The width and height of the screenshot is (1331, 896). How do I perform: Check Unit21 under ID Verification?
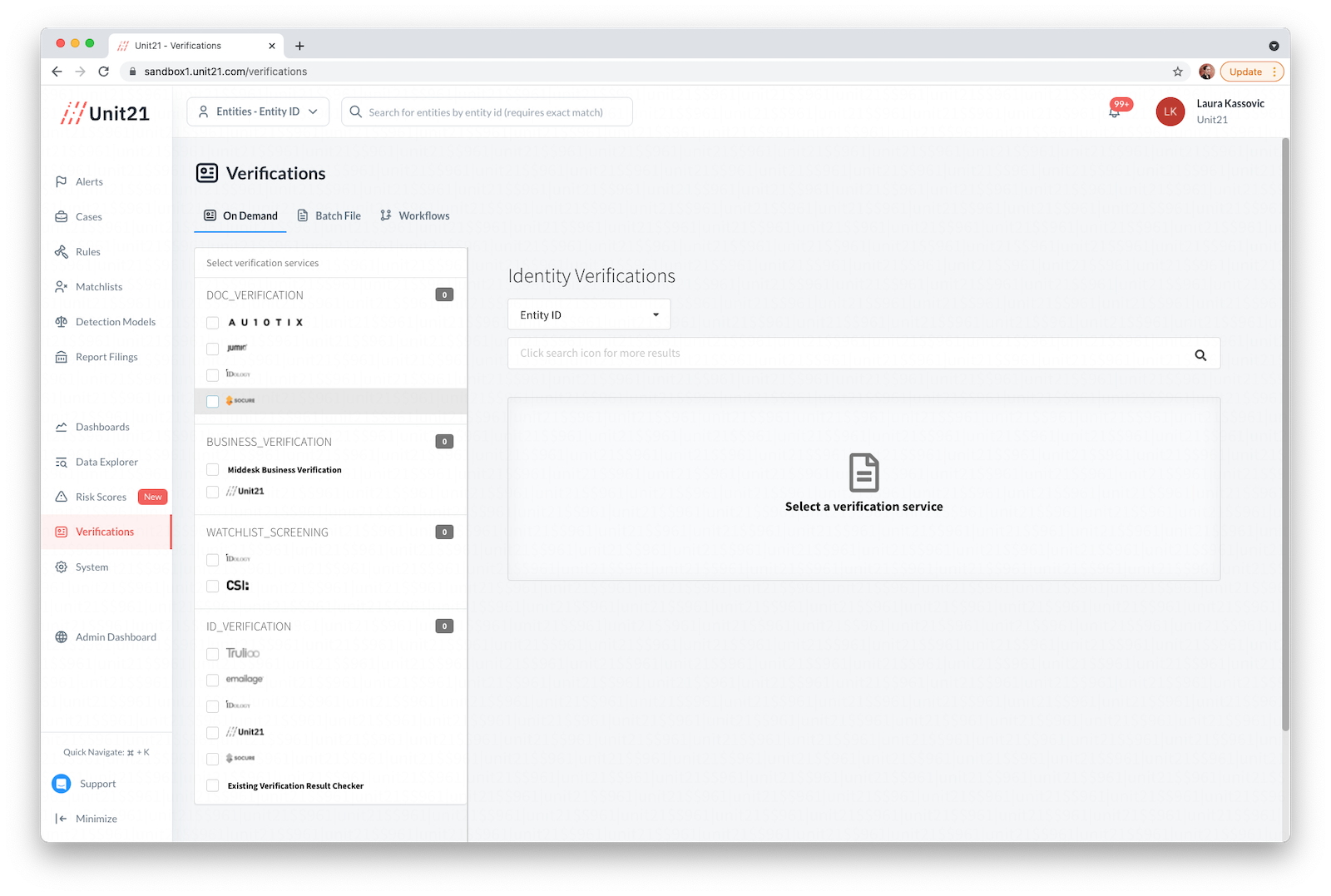pos(213,733)
